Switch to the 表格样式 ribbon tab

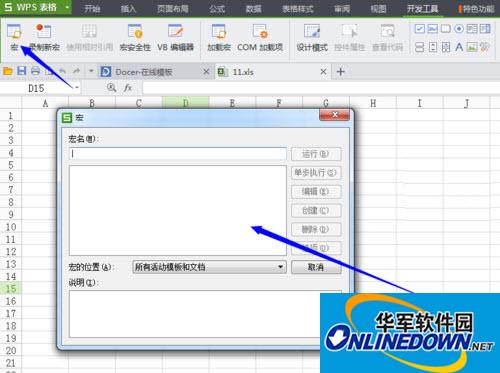[298, 8]
